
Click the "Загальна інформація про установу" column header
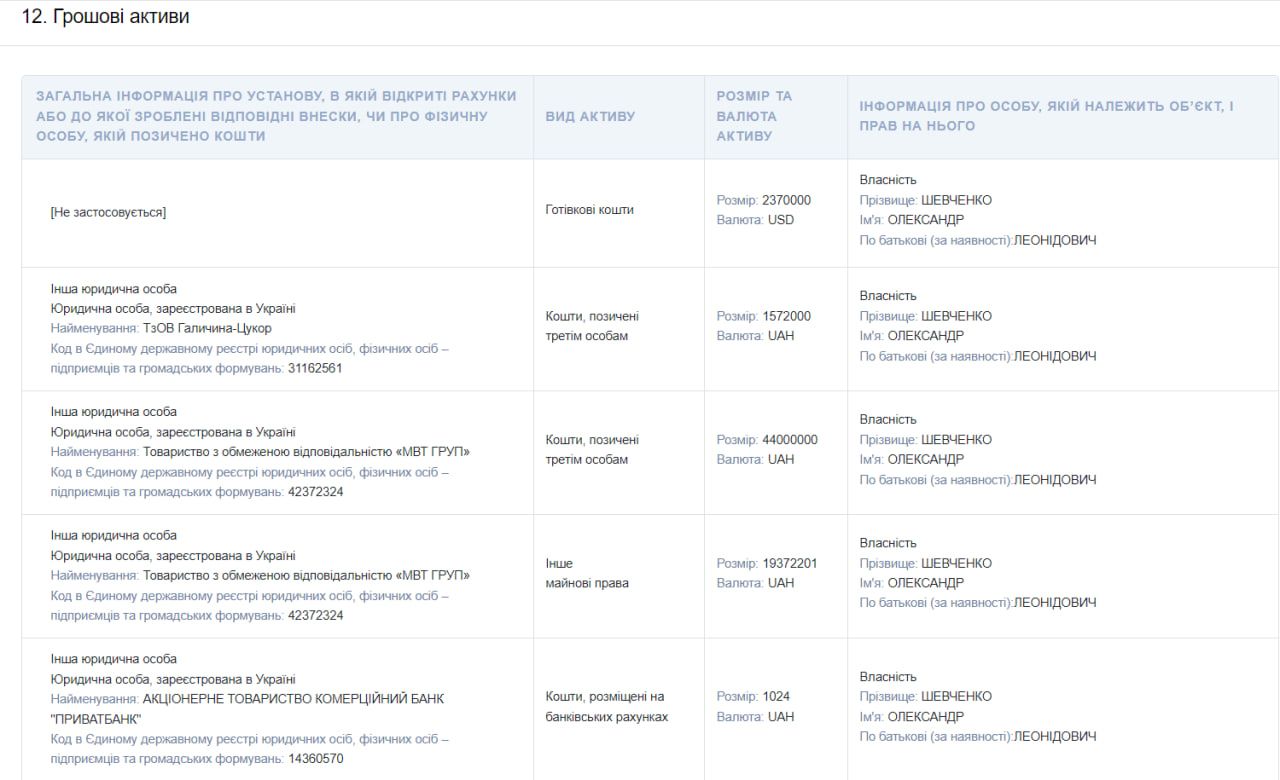pos(276,116)
